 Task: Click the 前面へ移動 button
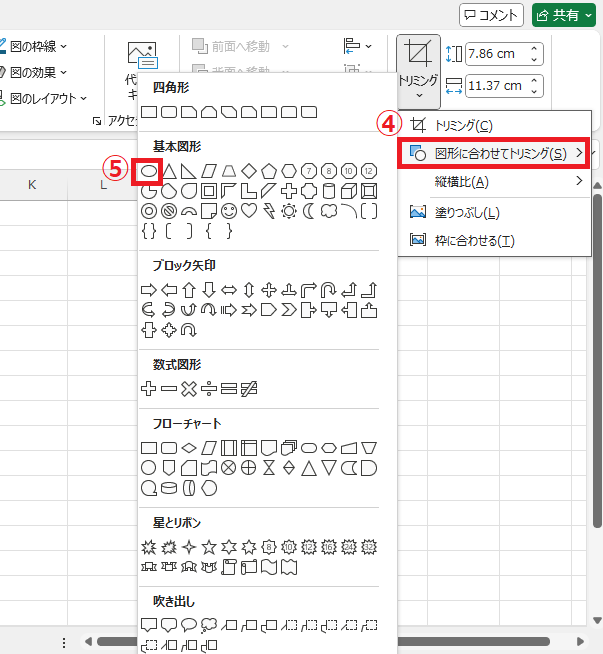231,46
